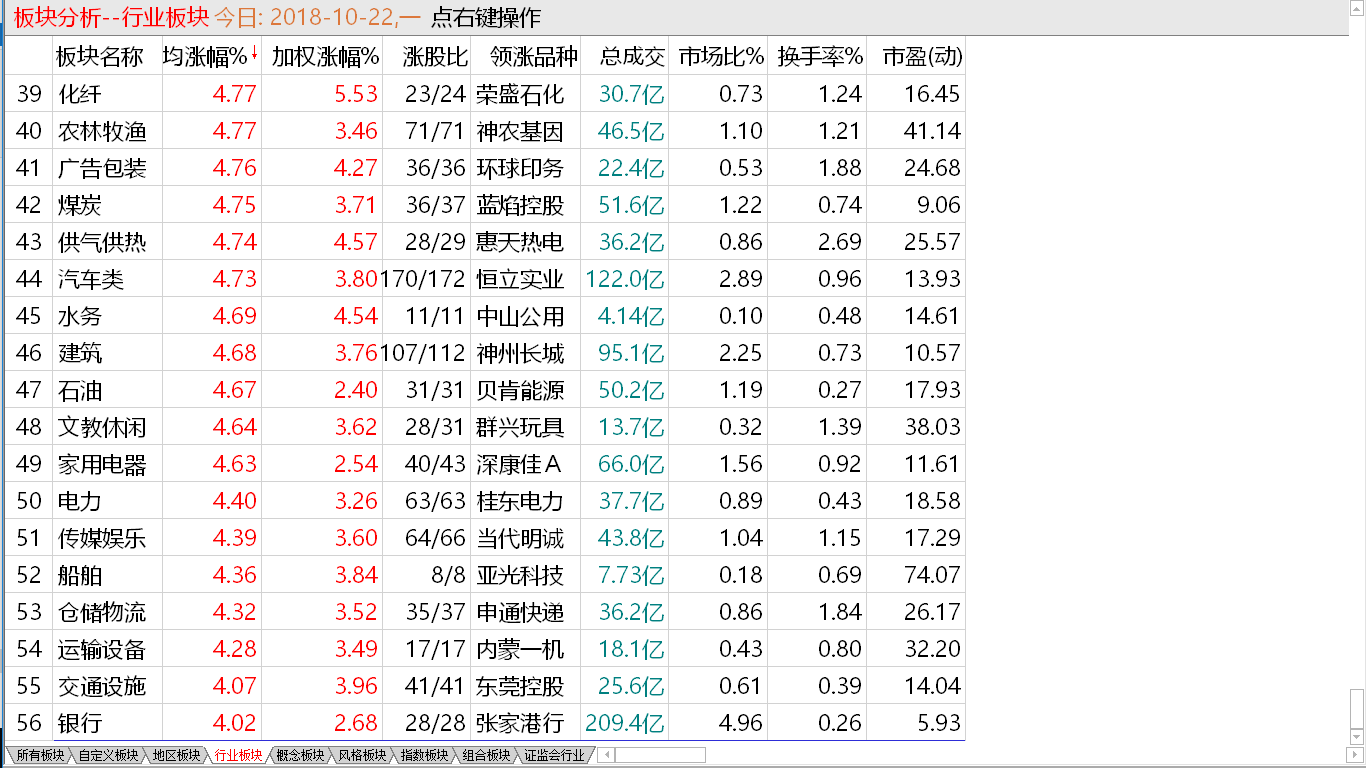Select the 汽车类 sector name
This screenshot has width=1366, height=768.
tap(91, 279)
